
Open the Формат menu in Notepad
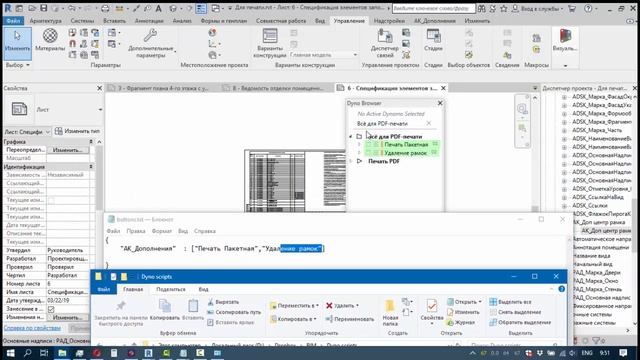click(162, 231)
